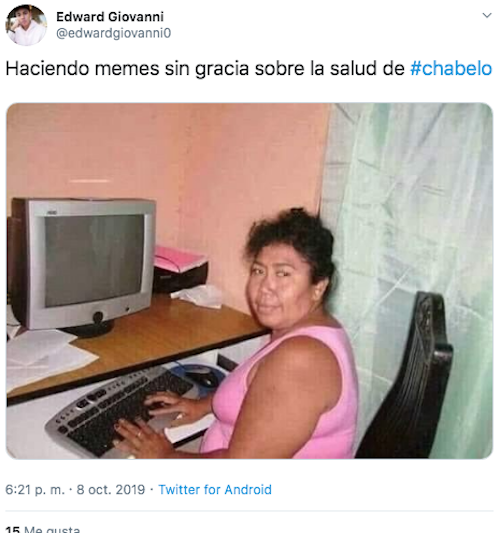Click the black chair in the photo
This screenshot has height=533, width=500.
click(x=408, y=377)
